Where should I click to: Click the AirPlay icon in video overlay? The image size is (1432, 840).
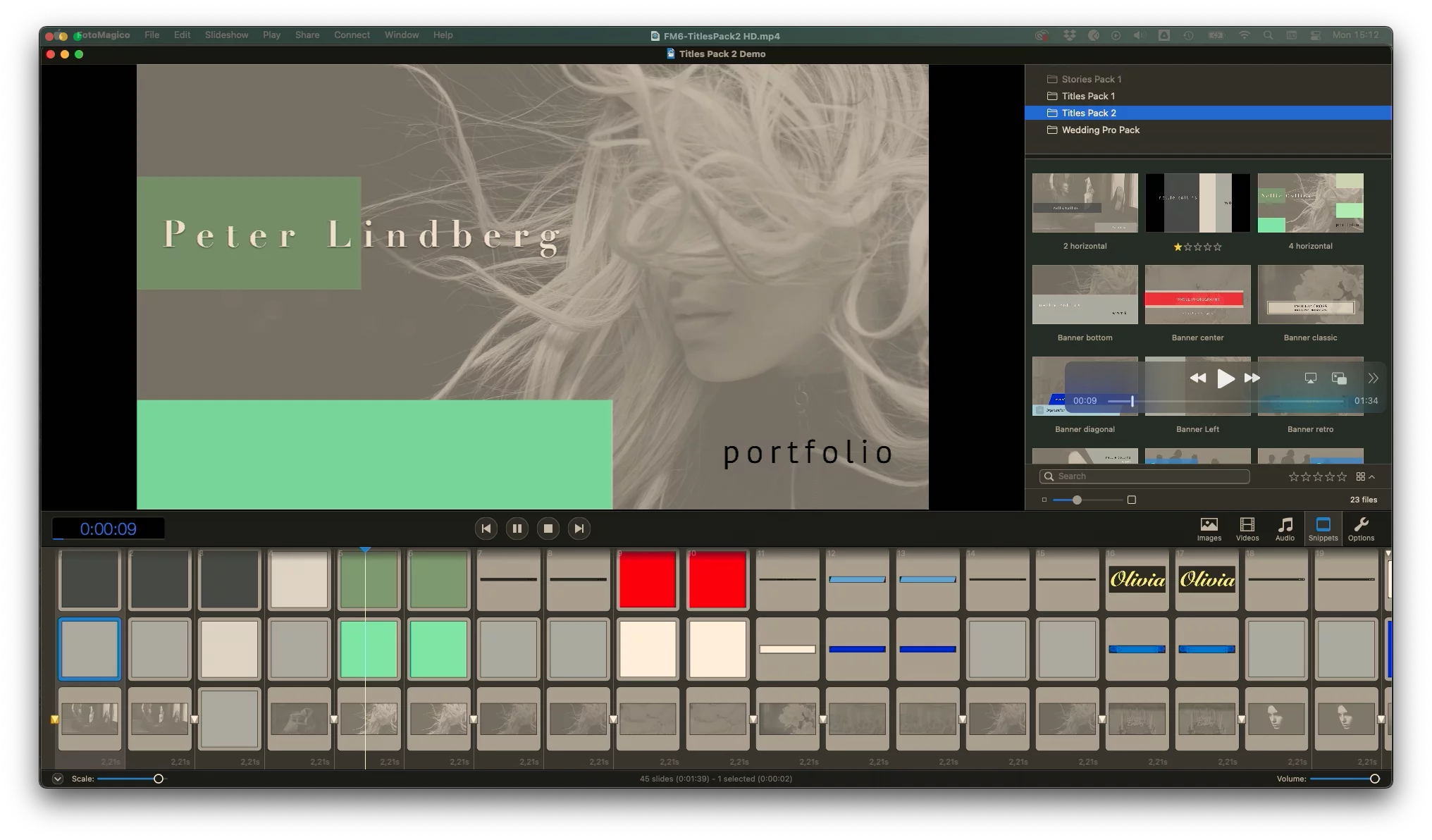click(x=1310, y=378)
